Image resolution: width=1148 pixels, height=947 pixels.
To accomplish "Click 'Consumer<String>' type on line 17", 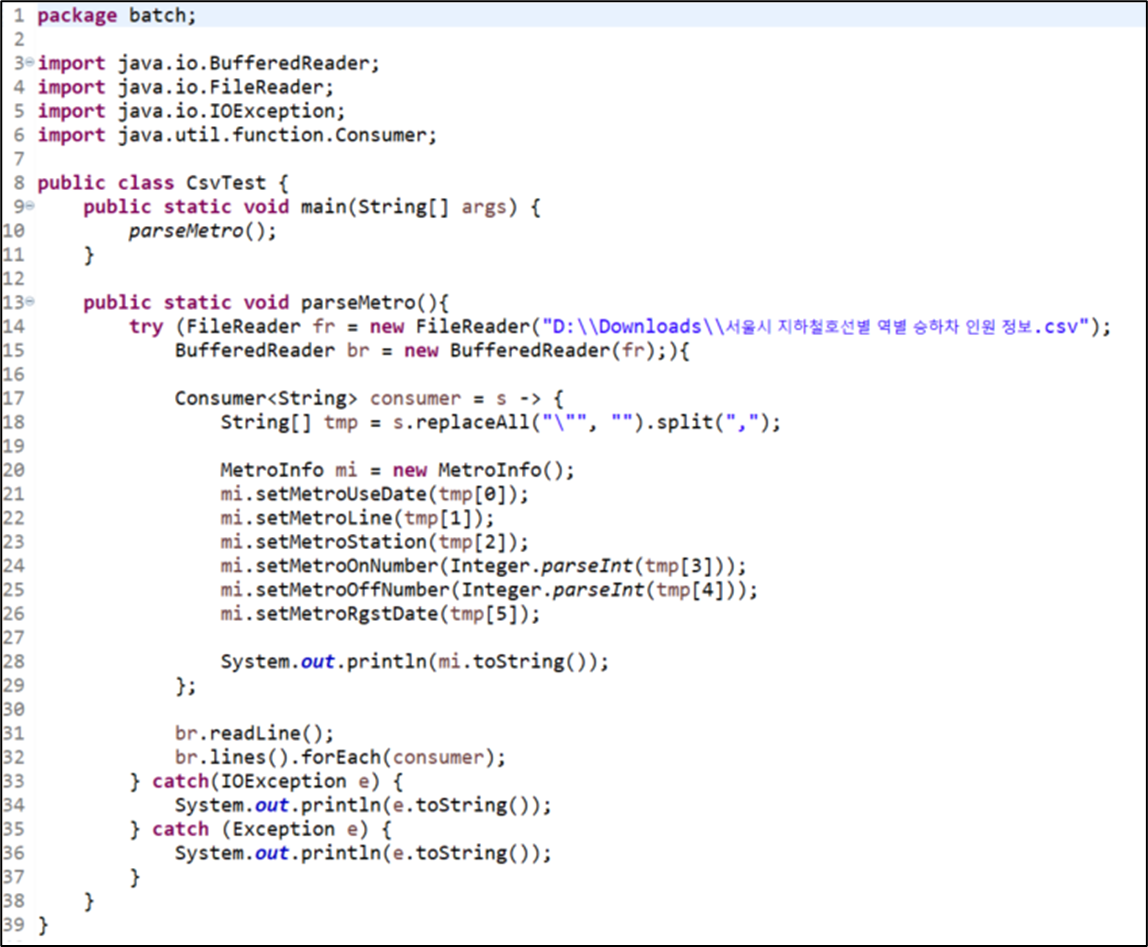I will click(266, 398).
